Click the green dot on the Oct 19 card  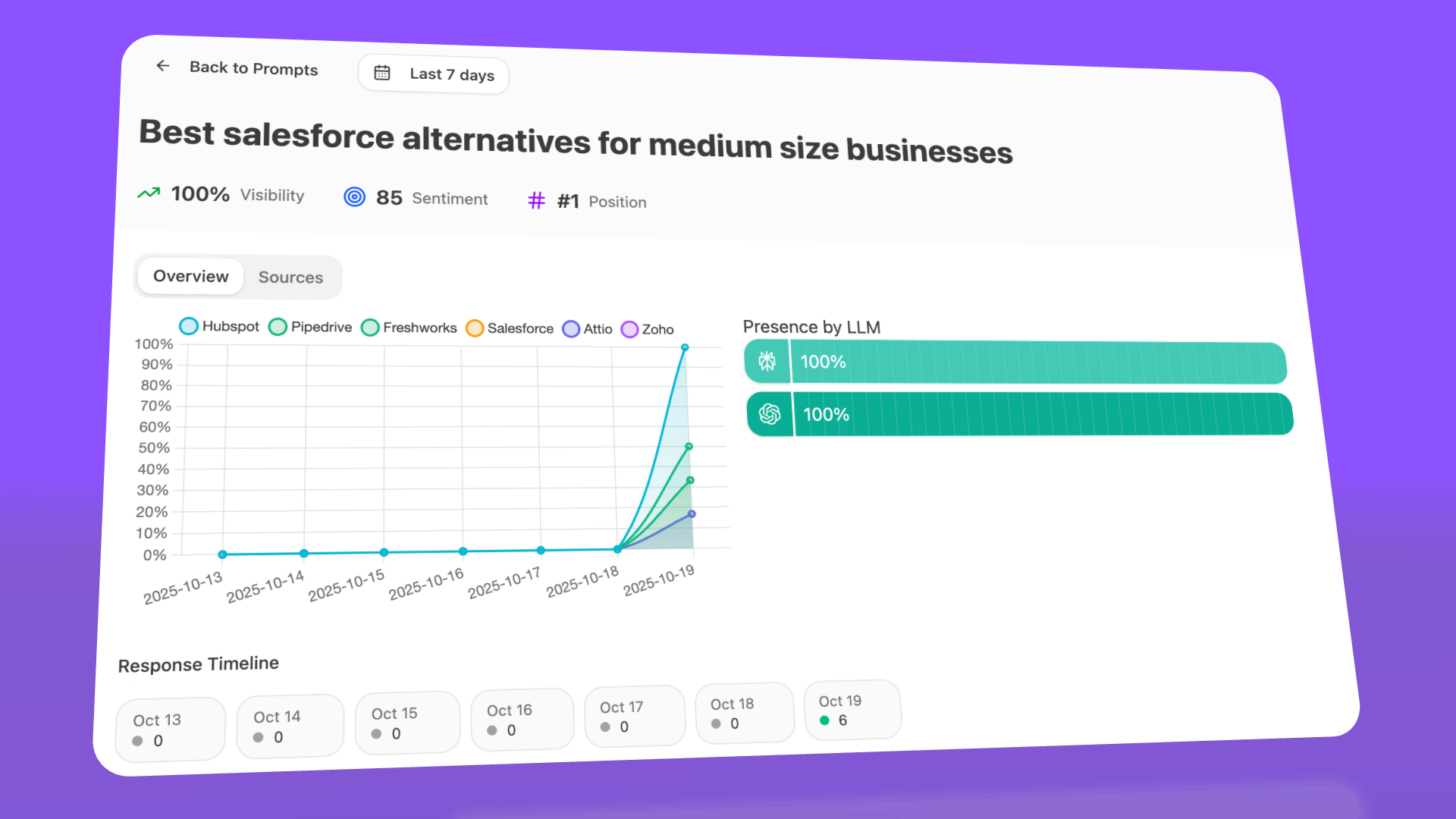[x=824, y=720]
